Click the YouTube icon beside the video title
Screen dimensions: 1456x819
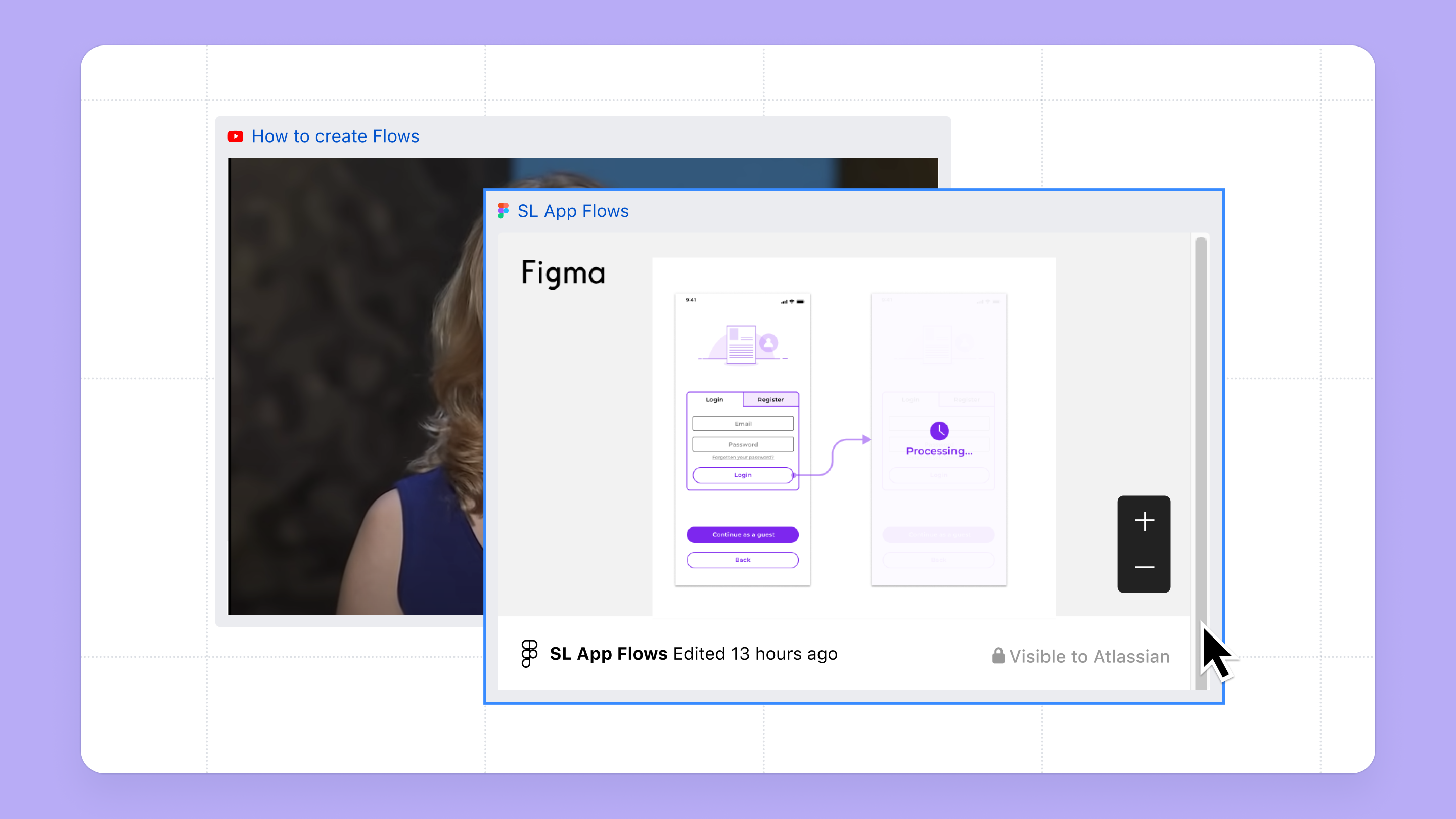(x=235, y=136)
